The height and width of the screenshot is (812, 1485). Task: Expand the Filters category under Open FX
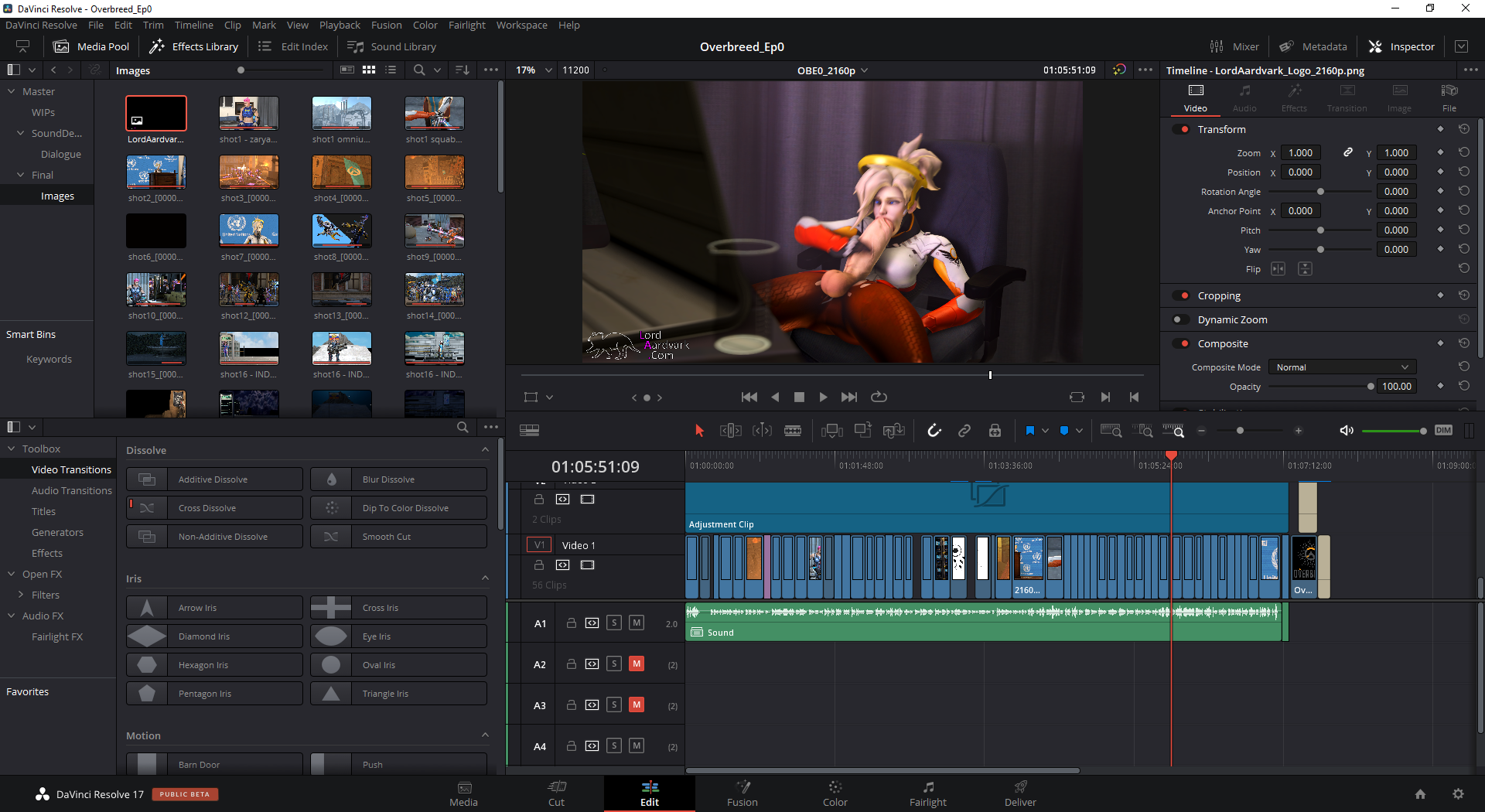point(21,595)
